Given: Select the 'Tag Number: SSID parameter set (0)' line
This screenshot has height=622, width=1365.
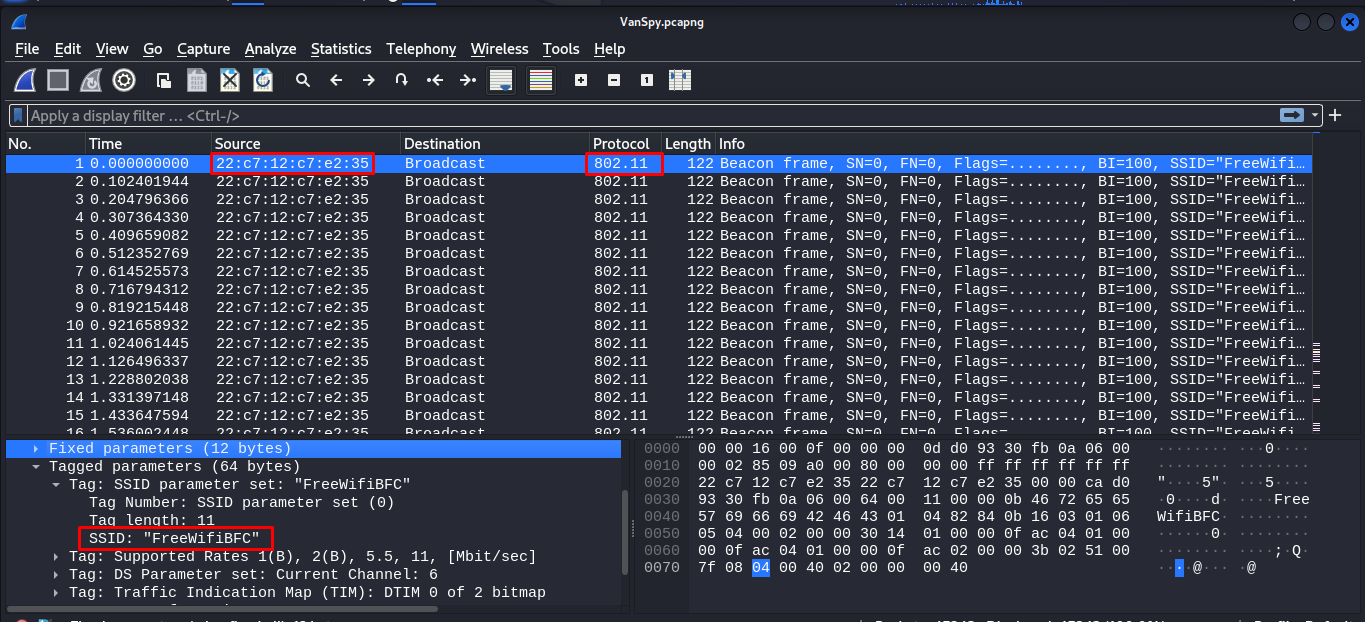Looking at the screenshot, I should 242,503.
